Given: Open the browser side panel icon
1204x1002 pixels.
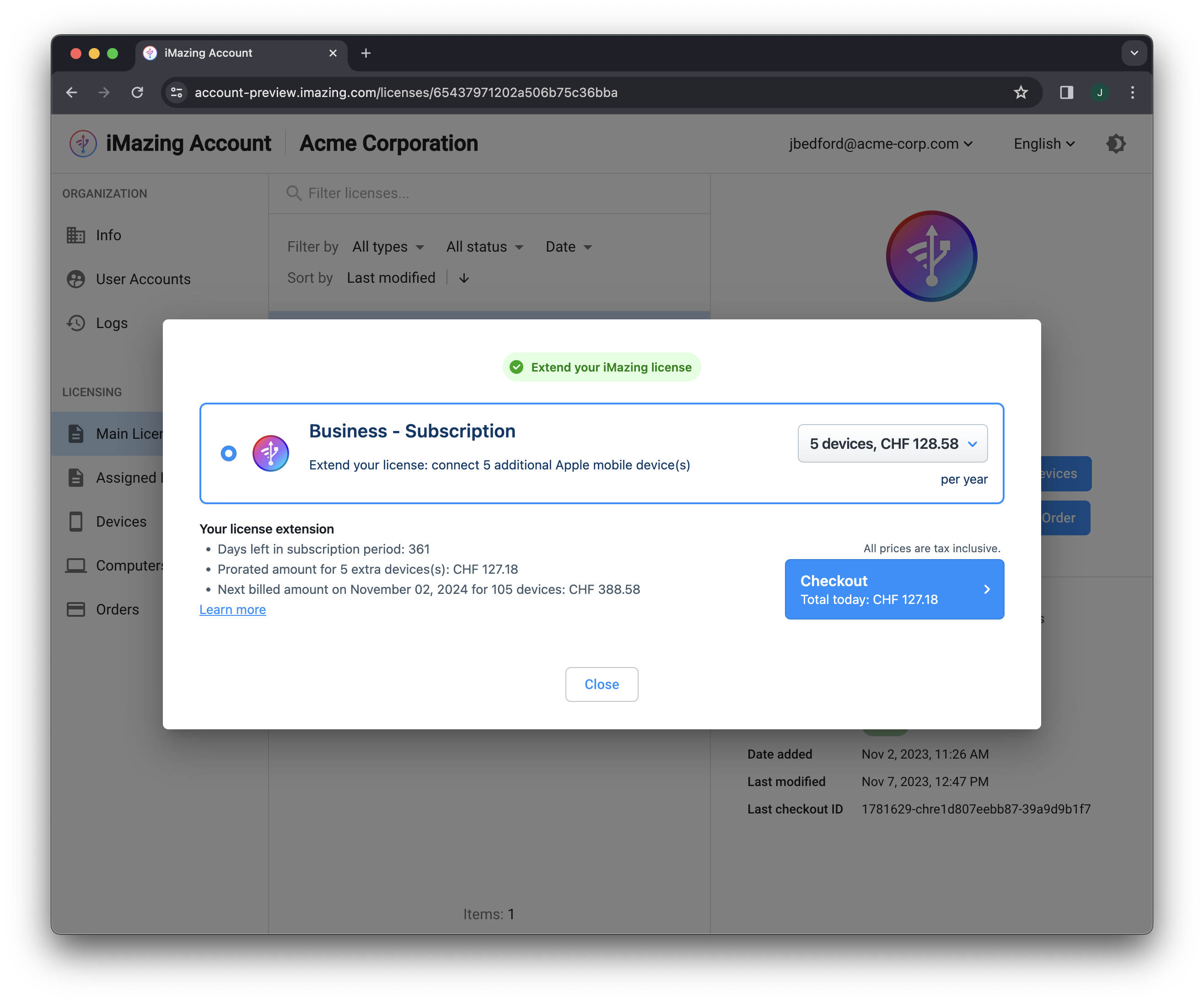Looking at the screenshot, I should (x=1066, y=92).
